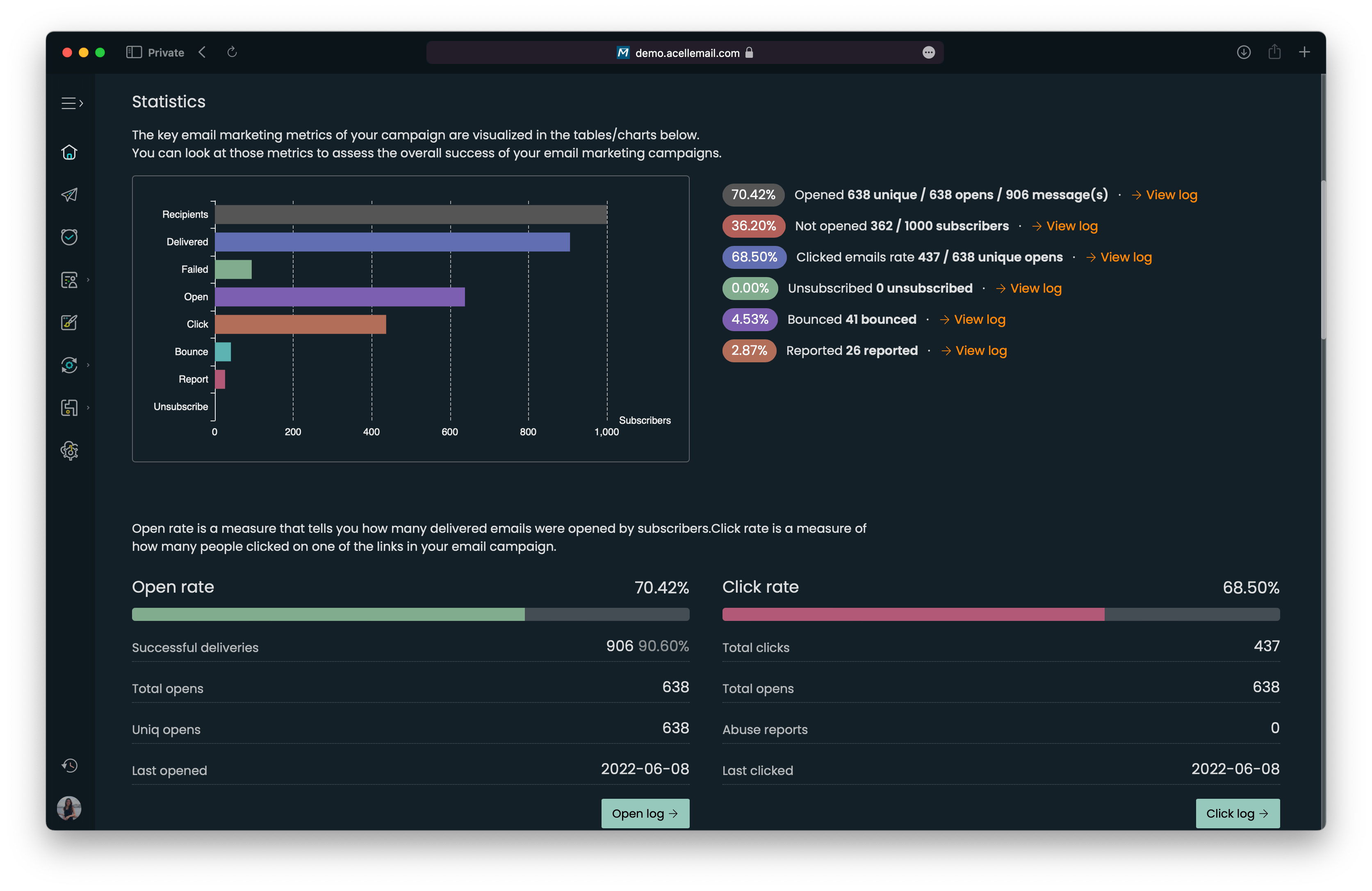Open the Click log button

click(x=1238, y=813)
